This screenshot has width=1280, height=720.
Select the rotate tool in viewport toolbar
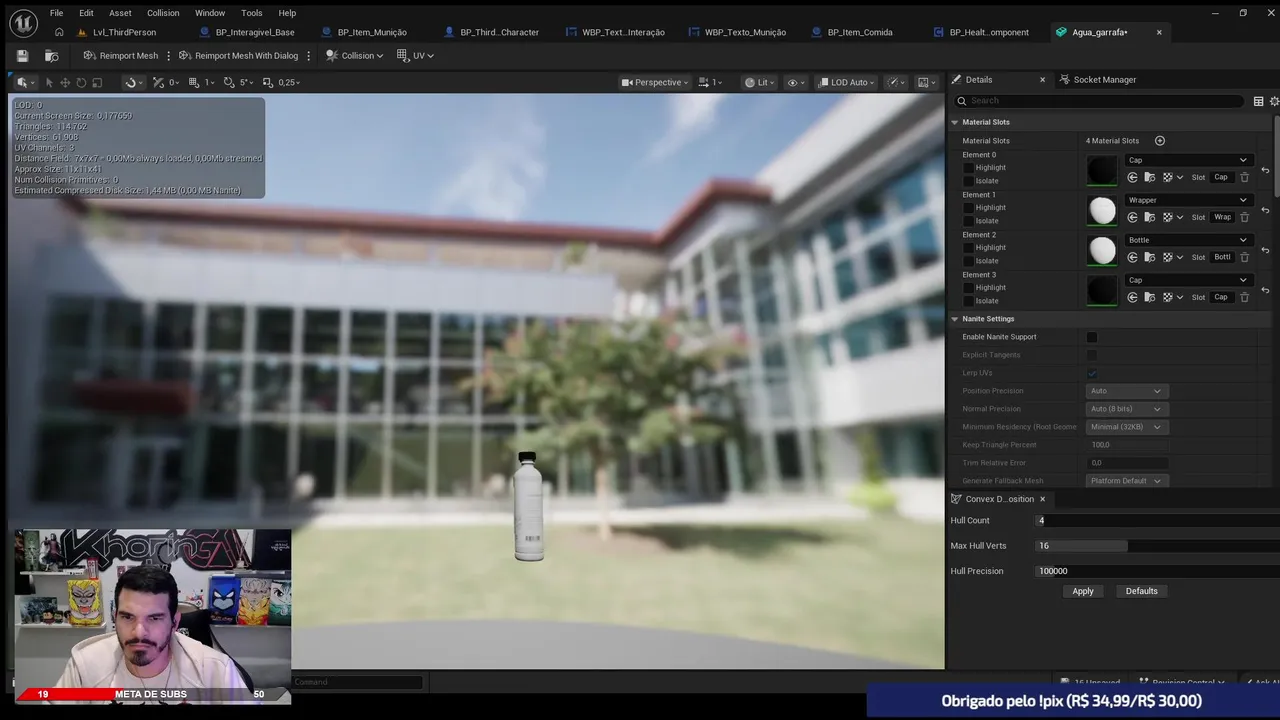[x=81, y=82]
